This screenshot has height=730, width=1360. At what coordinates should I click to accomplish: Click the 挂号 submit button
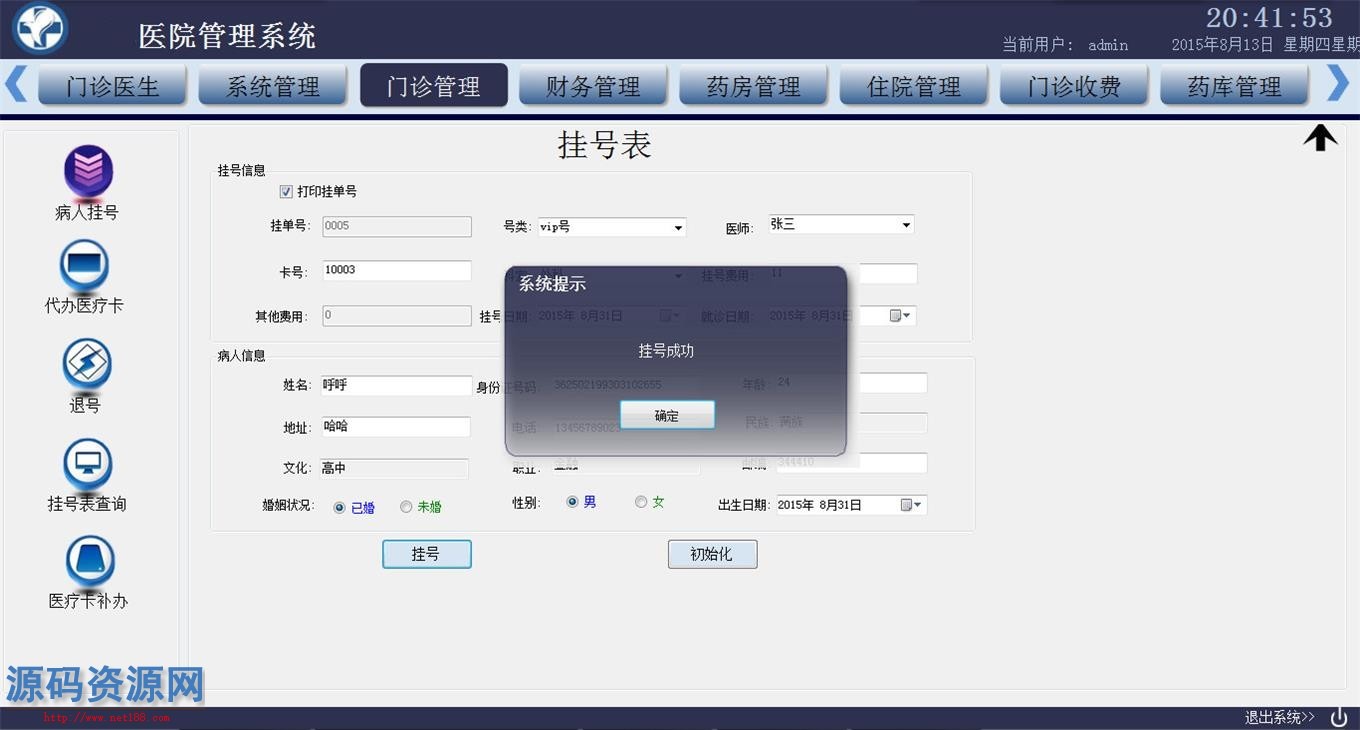click(x=427, y=554)
